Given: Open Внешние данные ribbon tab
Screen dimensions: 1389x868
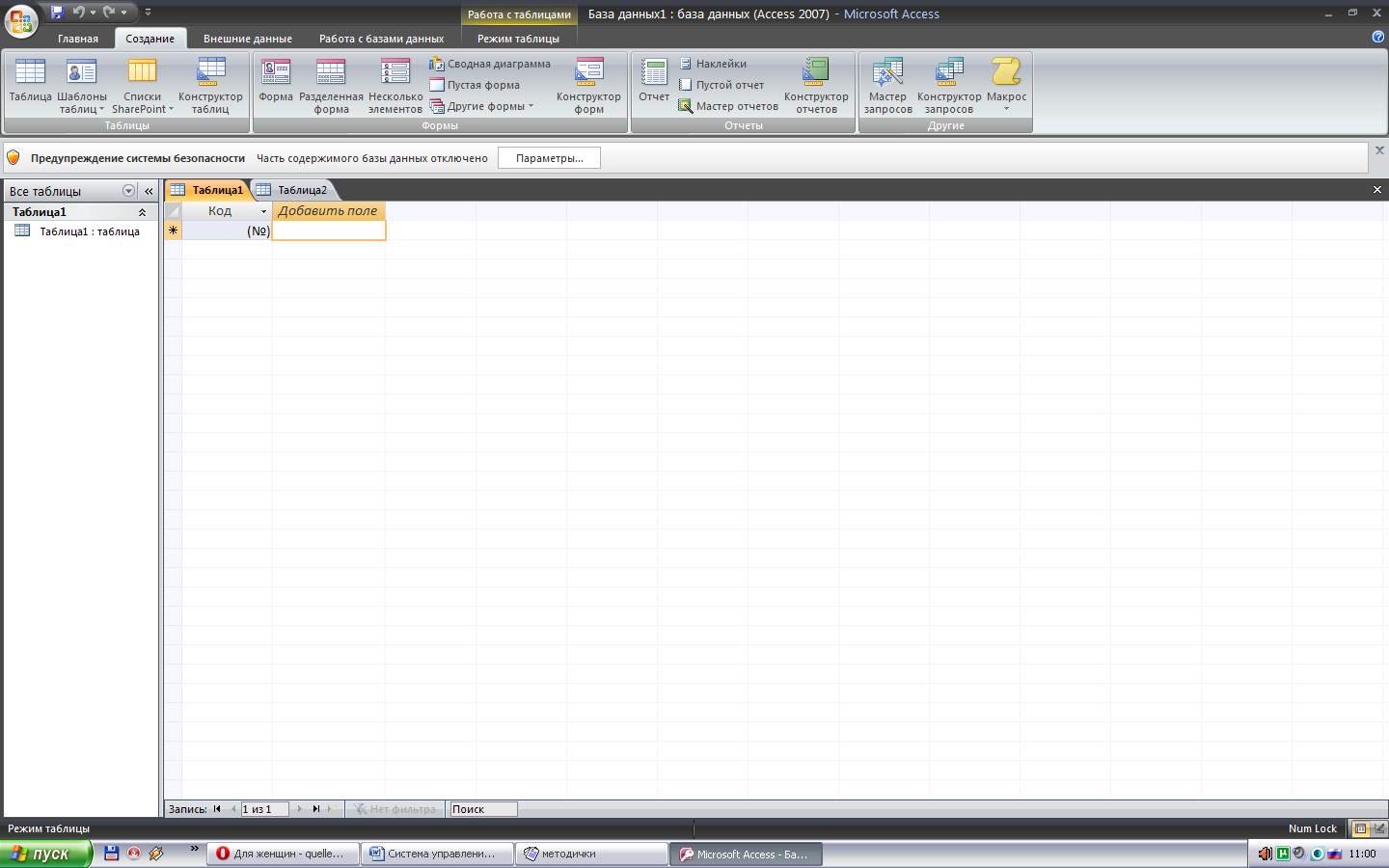Looking at the screenshot, I should 248,39.
